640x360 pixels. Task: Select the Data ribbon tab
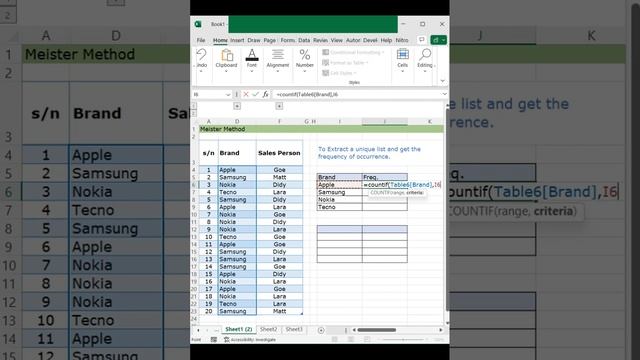point(304,40)
